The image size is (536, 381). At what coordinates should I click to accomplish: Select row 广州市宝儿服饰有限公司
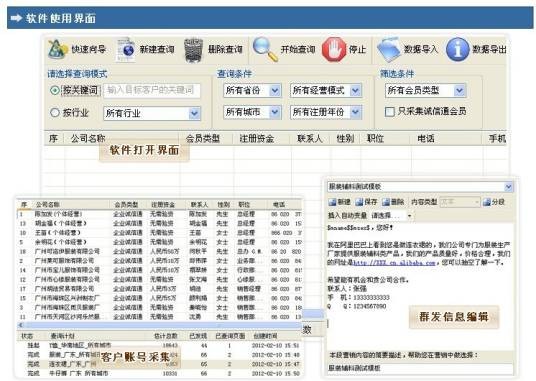159,270
